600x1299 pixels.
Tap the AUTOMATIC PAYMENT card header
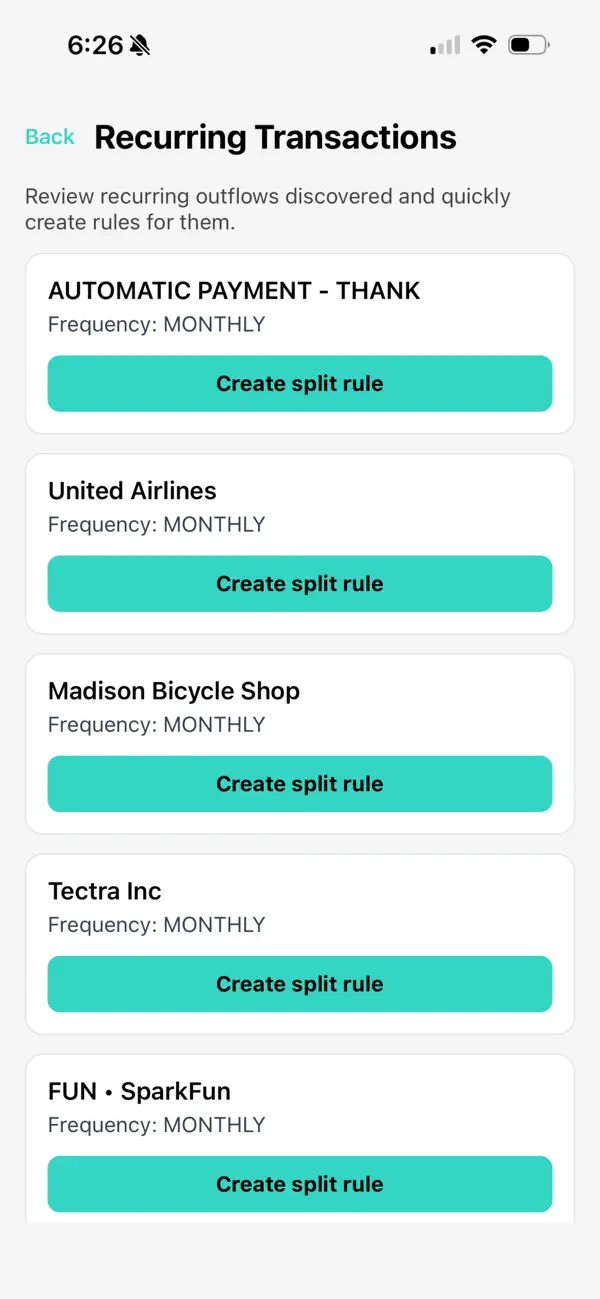234,290
